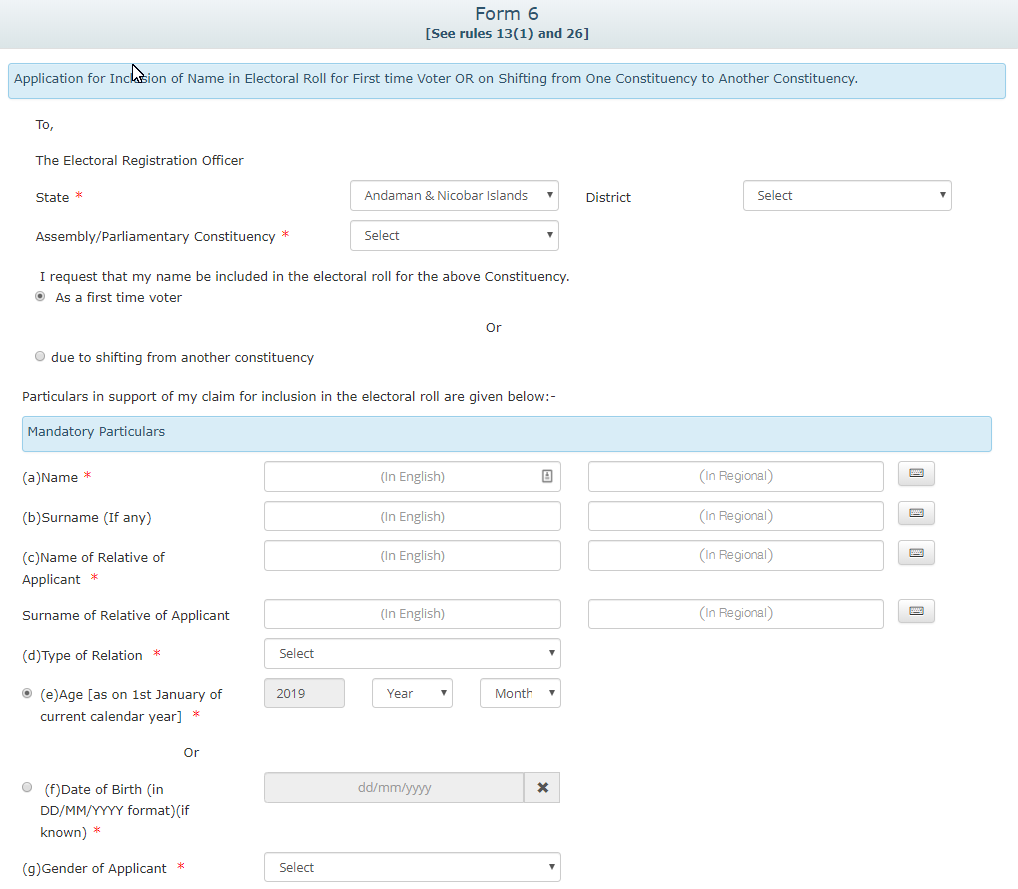Focus Surname of Relative English field
Image resolution: width=1018 pixels, height=889 pixels.
pyautogui.click(x=412, y=614)
